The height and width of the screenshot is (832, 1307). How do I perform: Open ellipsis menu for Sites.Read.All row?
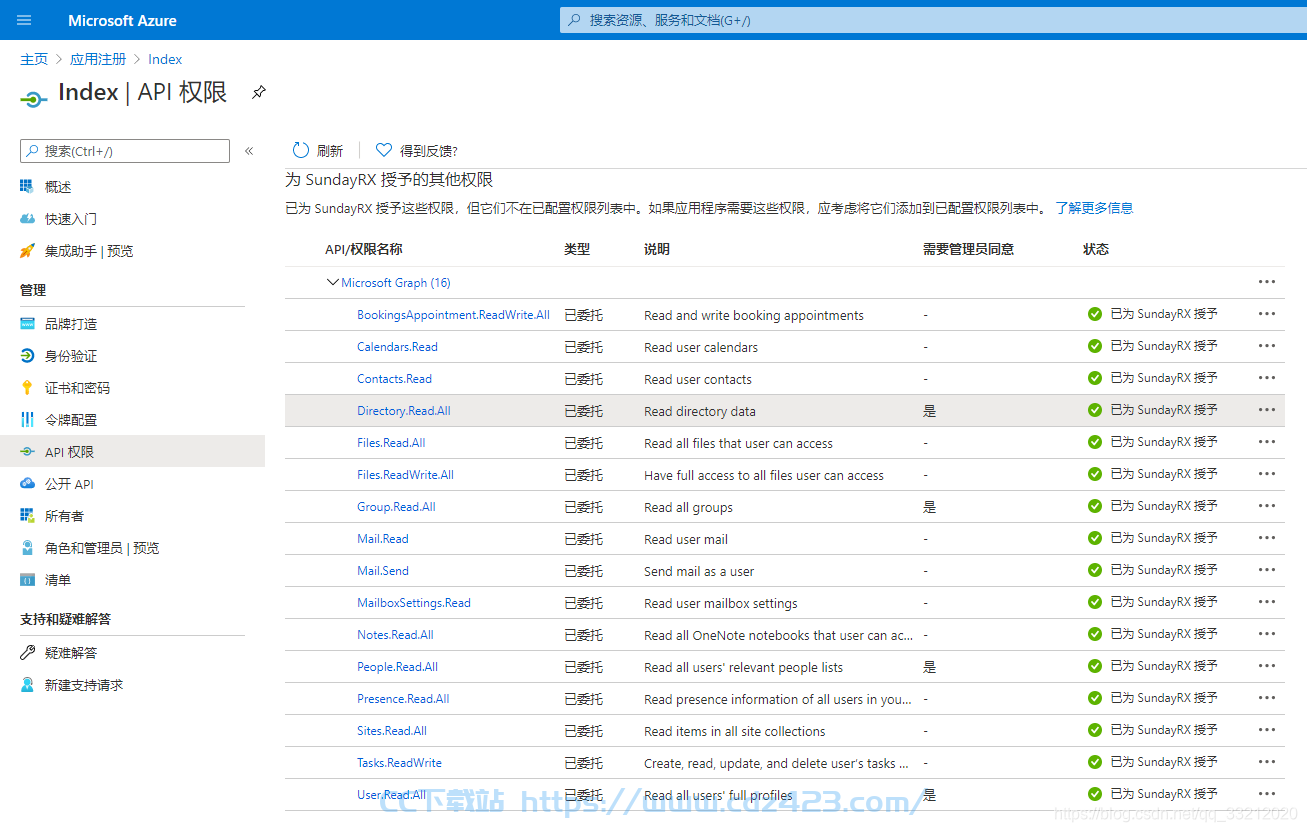pos(1267,730)
